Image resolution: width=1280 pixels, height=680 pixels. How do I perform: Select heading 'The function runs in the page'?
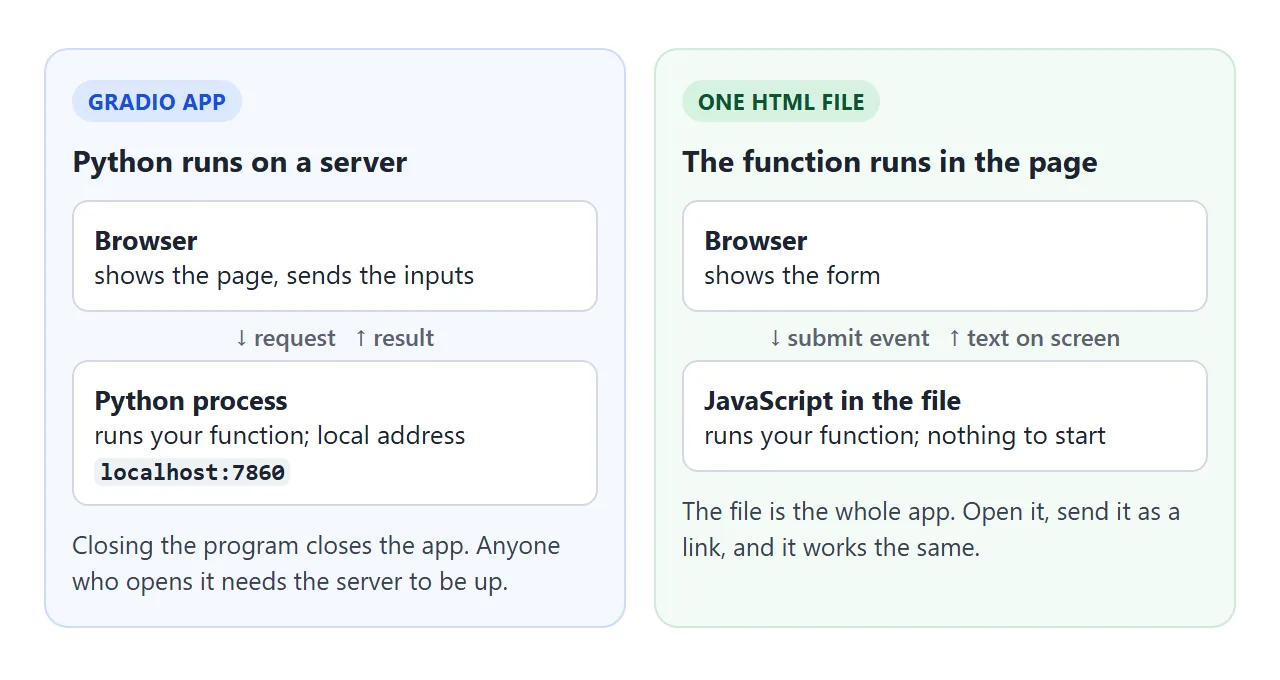click(x=890, y=162)
